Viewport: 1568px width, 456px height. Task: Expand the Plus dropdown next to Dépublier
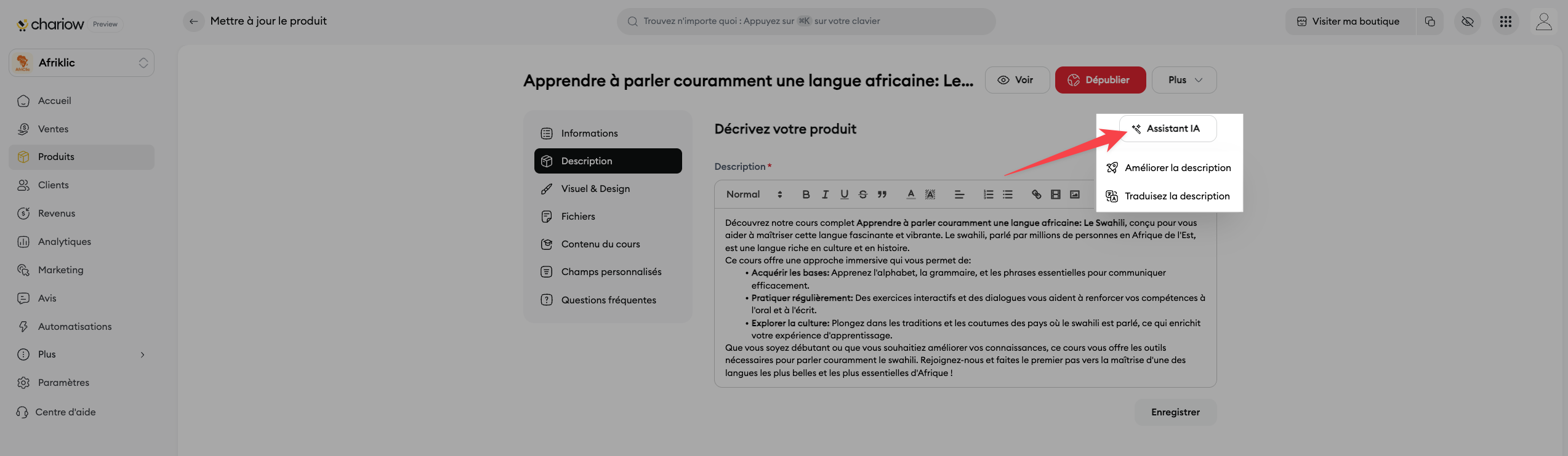coord(1184,80)
